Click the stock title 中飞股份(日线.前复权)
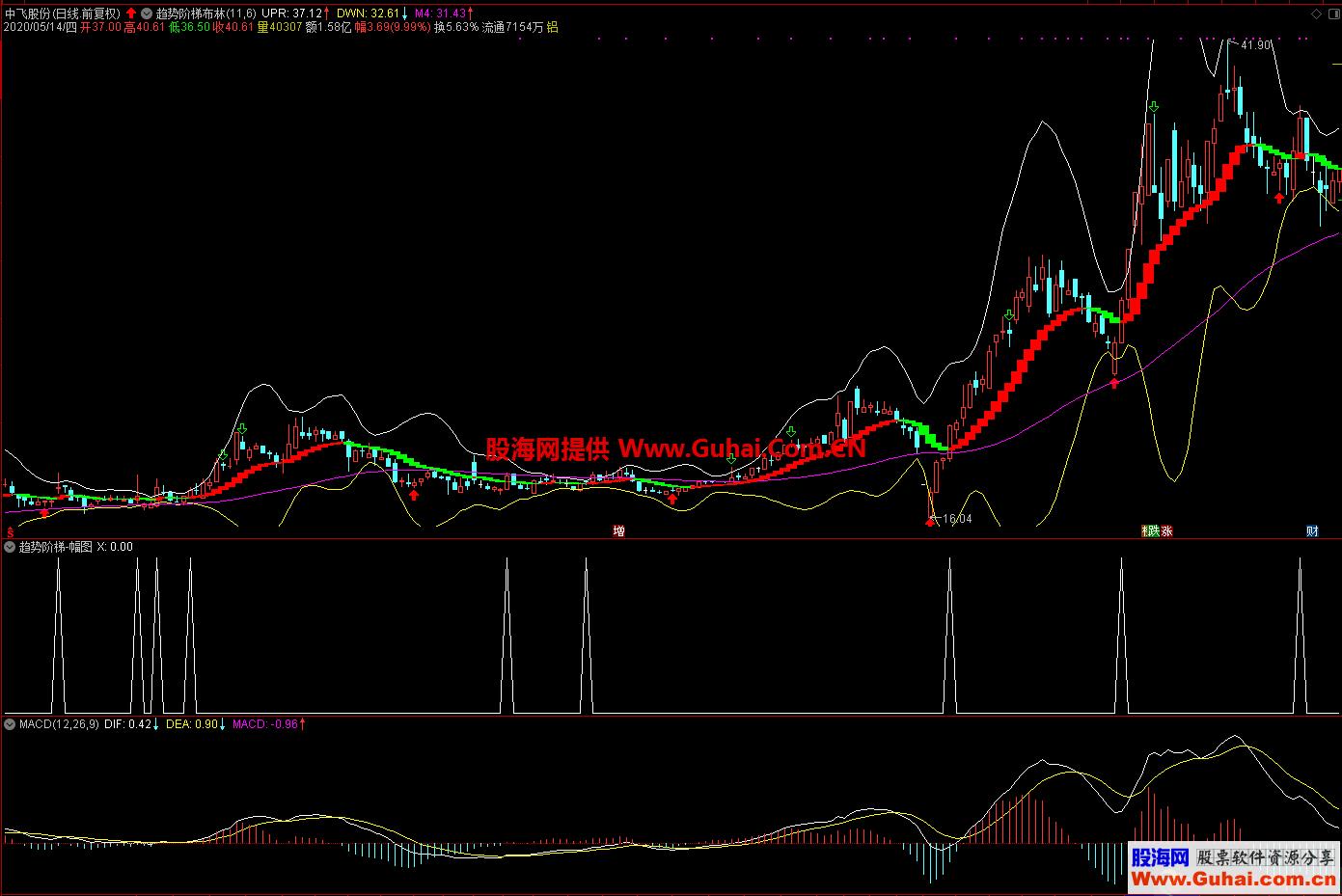The height and width of the screenshot is (896, 1342). tap(63, 14)
